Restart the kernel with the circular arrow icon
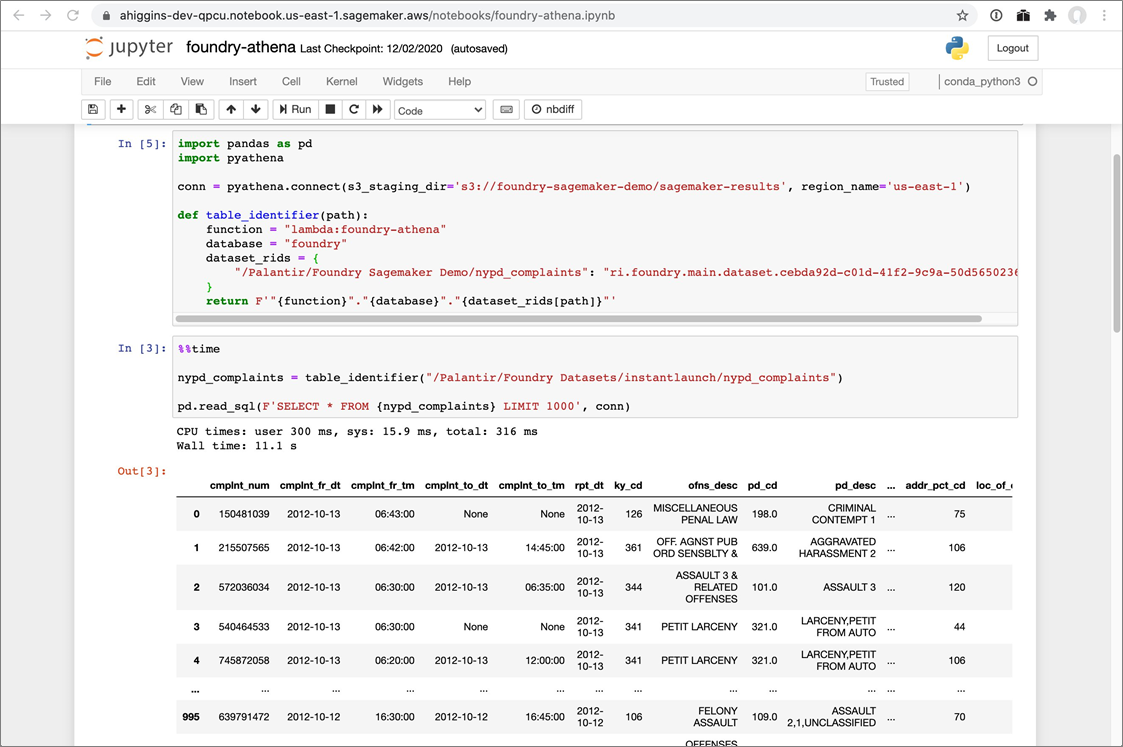The width and height of the screenshot is (1123, 747). pos(354,110)
